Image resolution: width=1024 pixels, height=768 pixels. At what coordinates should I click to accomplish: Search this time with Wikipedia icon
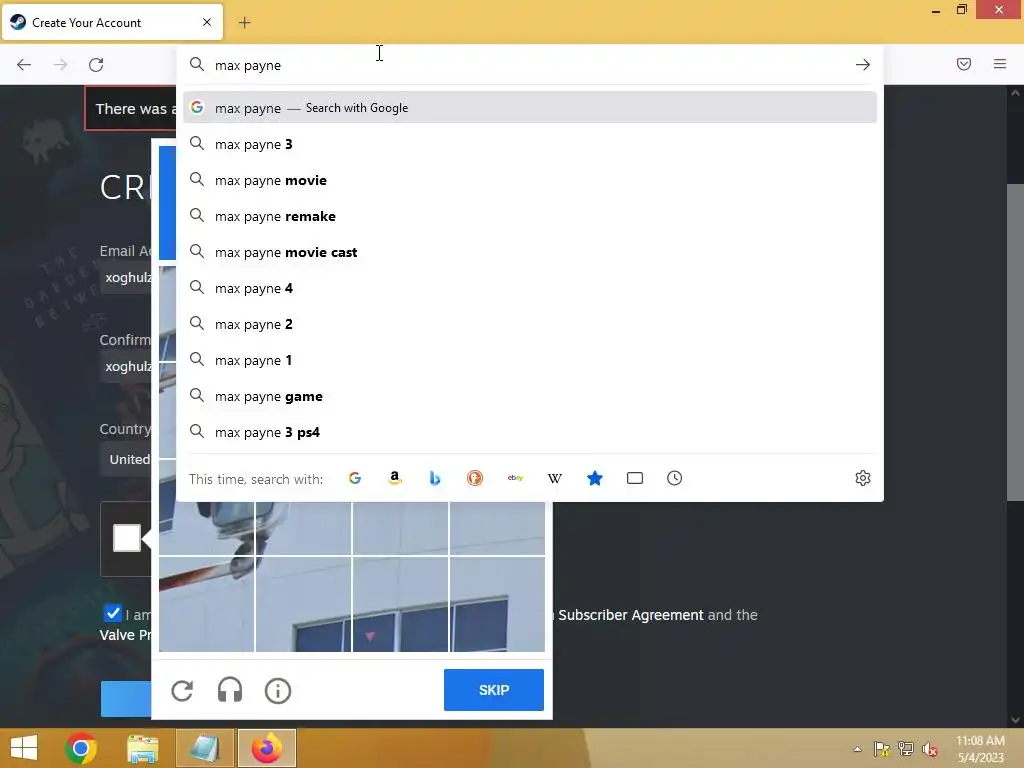click(554, 478)
